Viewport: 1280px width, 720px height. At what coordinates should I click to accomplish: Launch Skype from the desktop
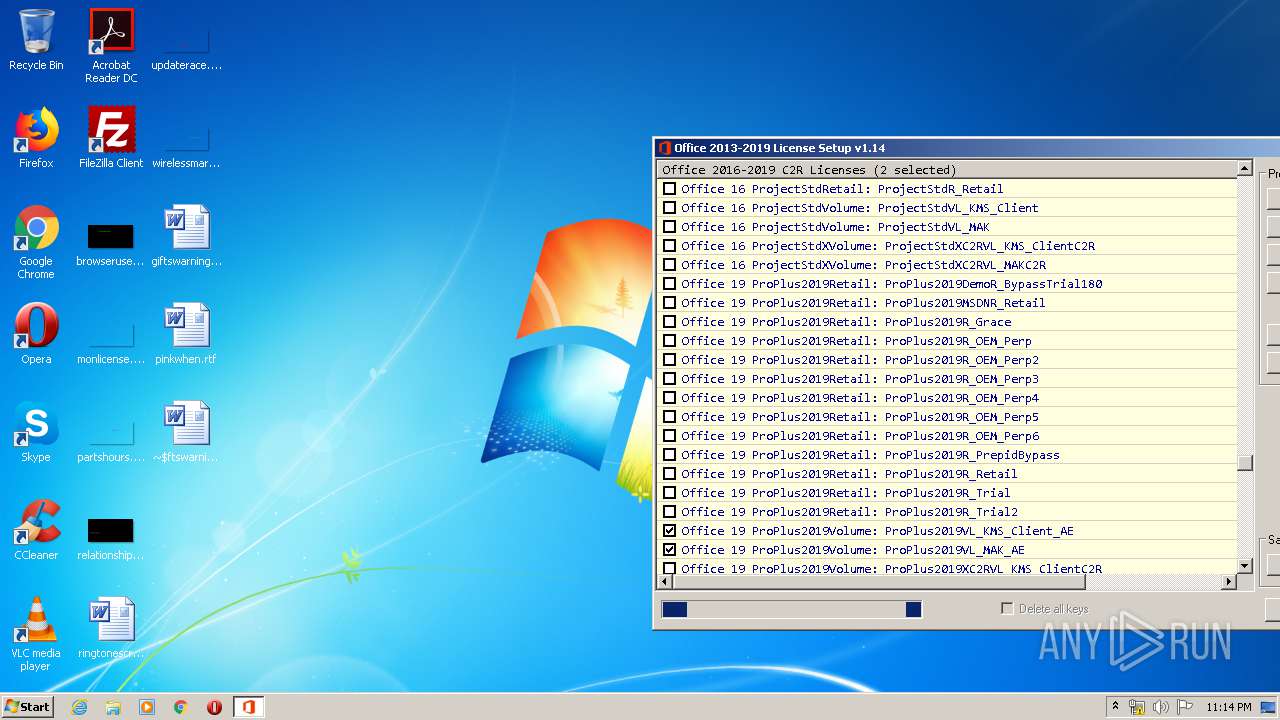coord(36,432)
